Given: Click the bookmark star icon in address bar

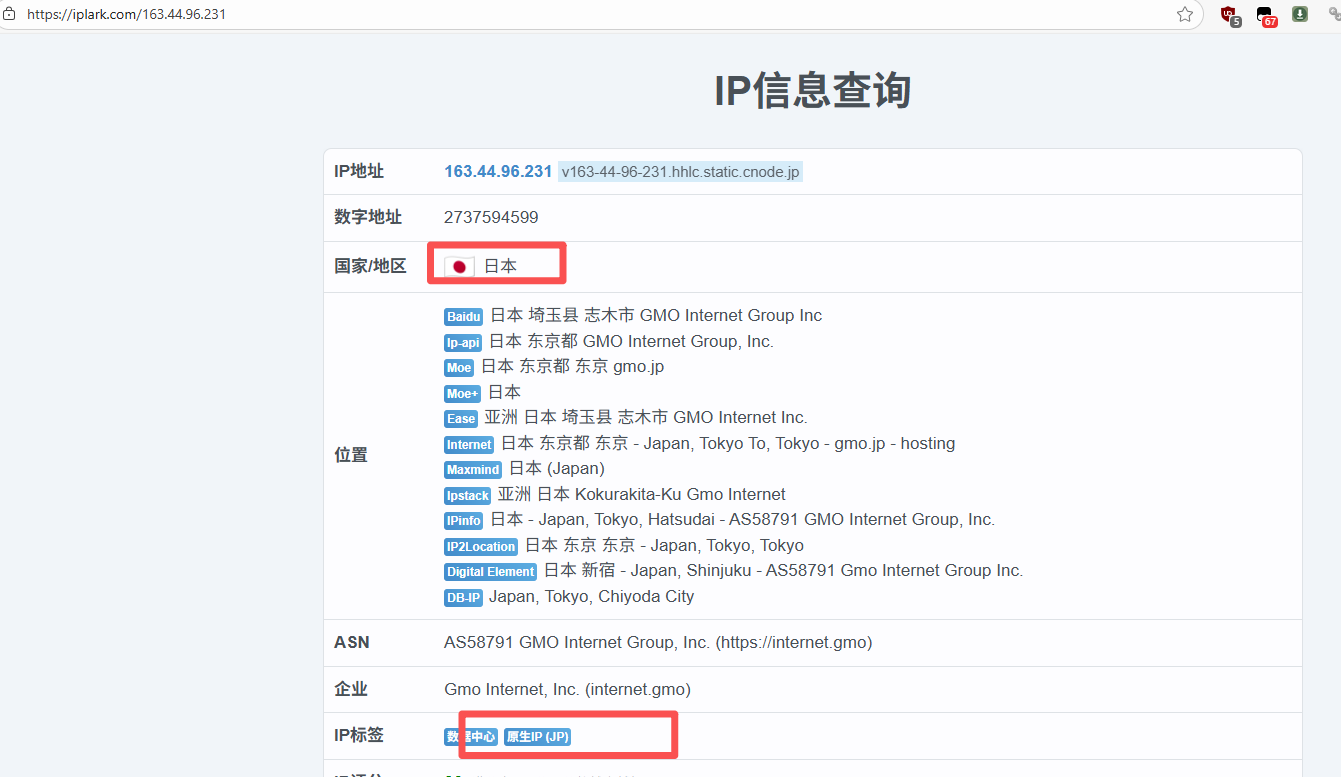Looking at the screenshot, I should pyautogui.click(x=1185, y=14).
